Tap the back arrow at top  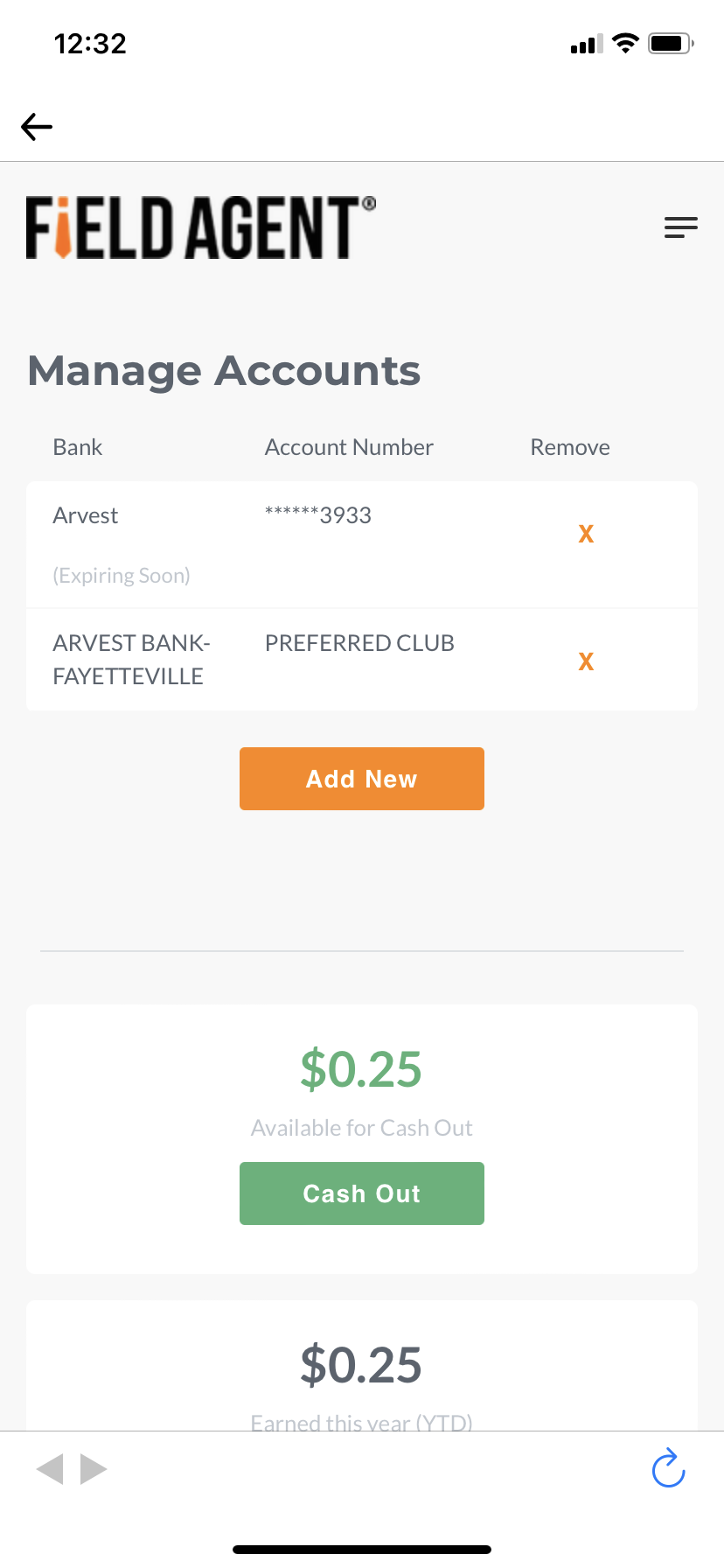(37, 127)
